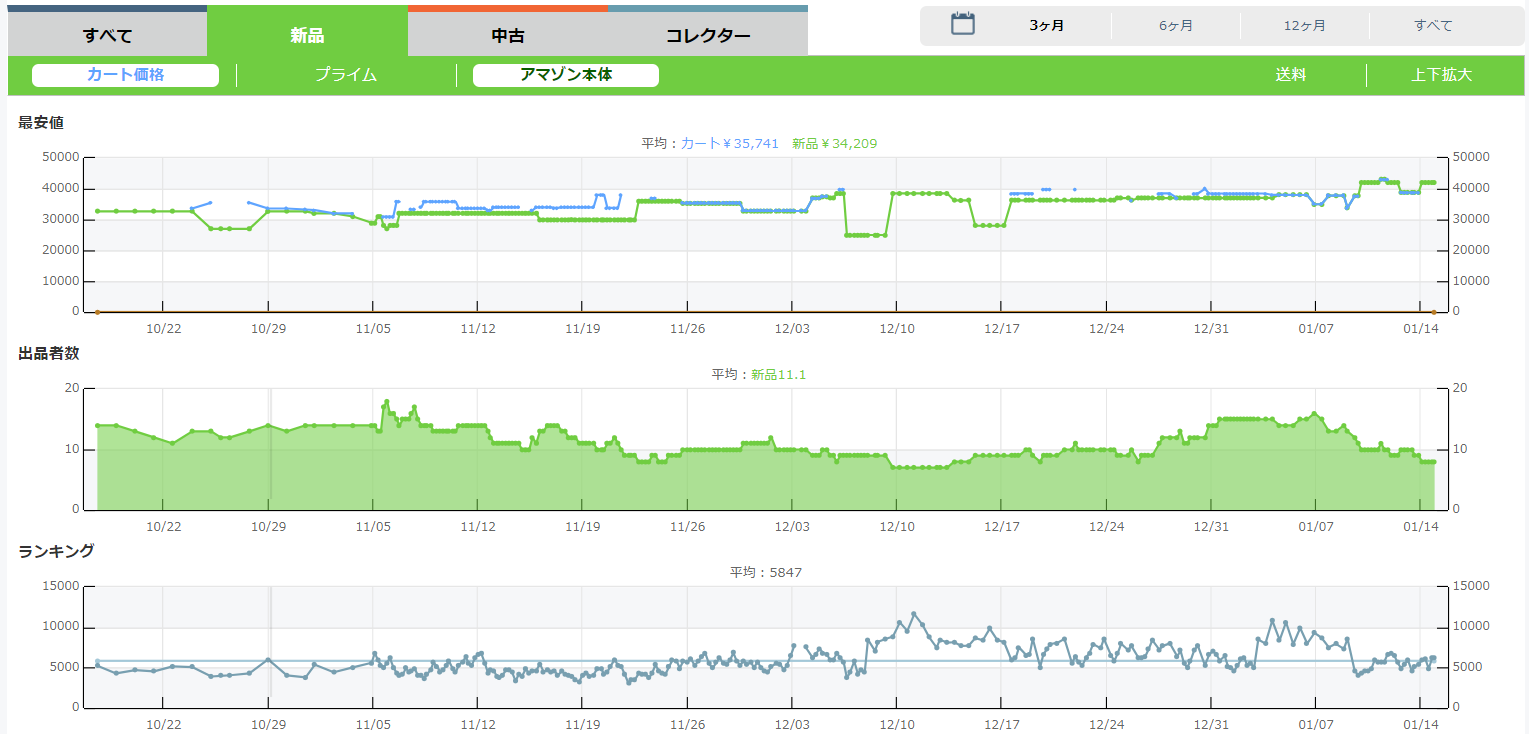Switch to the すべて condition tab
Viewport: 1529px width, 734px height.
point(107,36)
